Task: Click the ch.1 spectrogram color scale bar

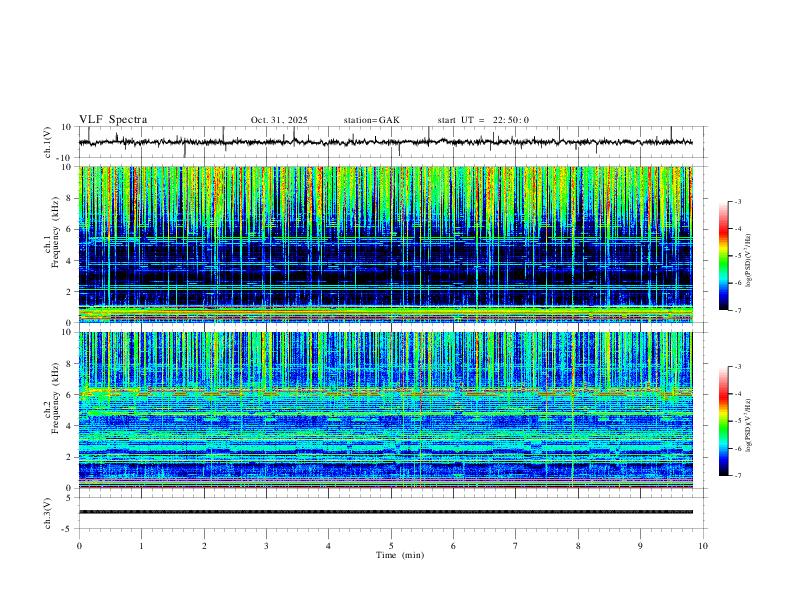Action: (x=723, y=256)
